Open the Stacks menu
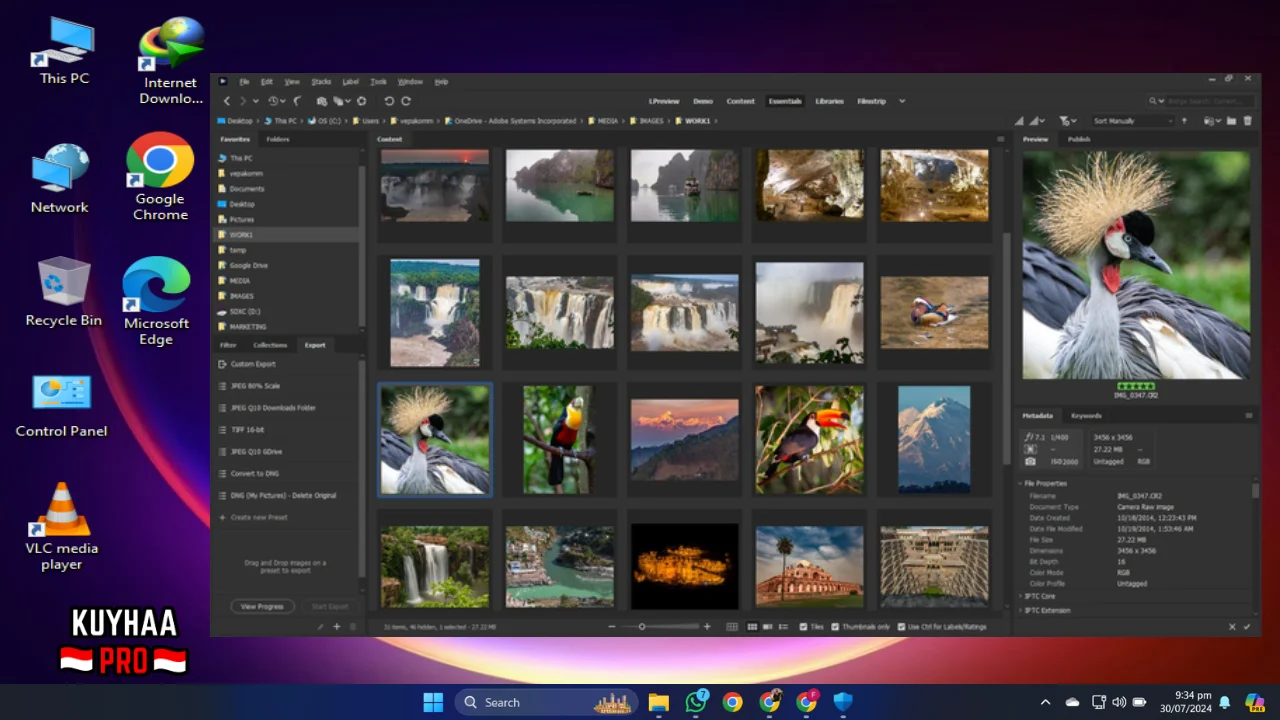The width and height of the screenshot is (1280, 720). pos(321,82)
